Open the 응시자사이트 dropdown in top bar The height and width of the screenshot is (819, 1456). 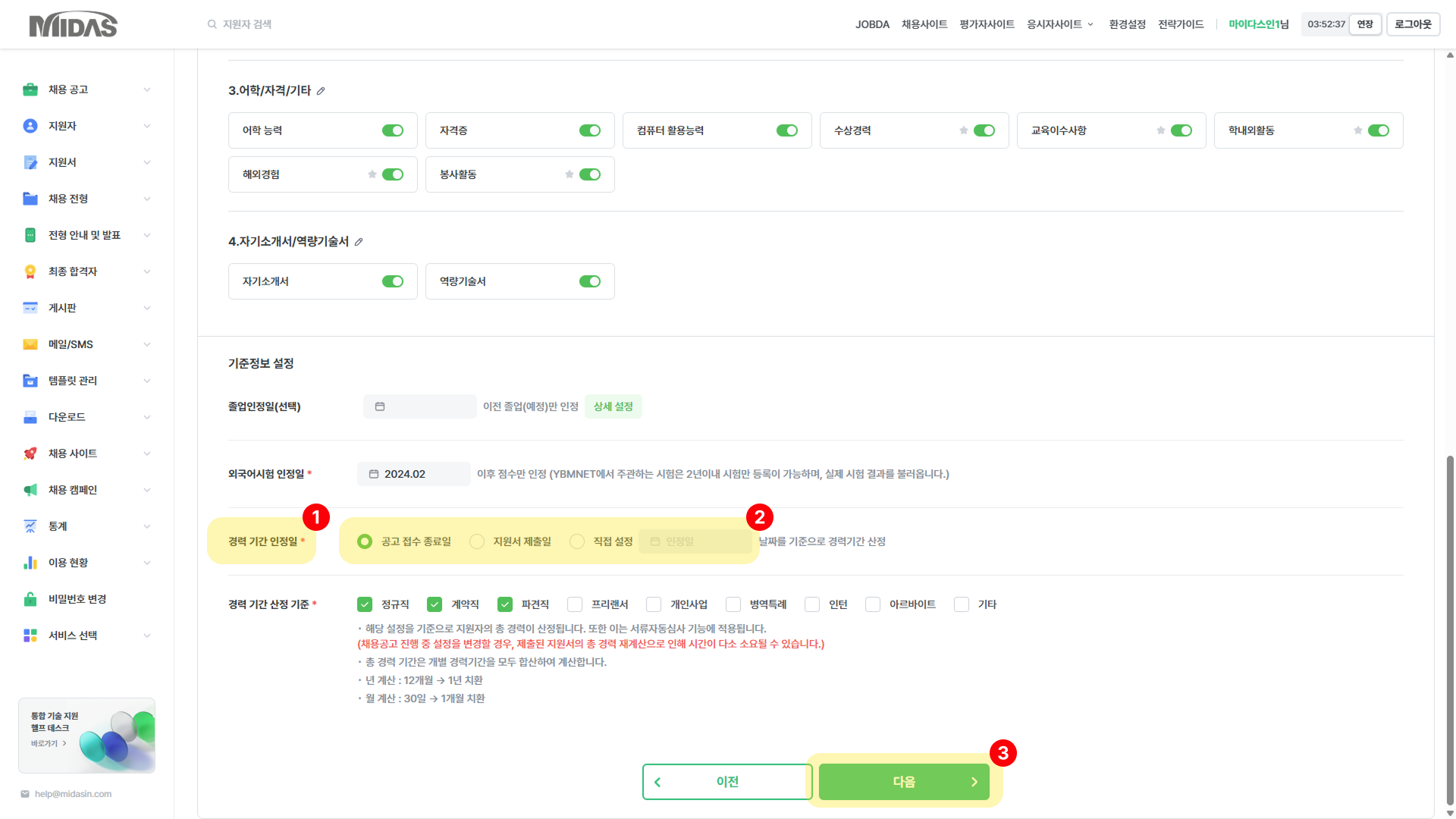1059,24
